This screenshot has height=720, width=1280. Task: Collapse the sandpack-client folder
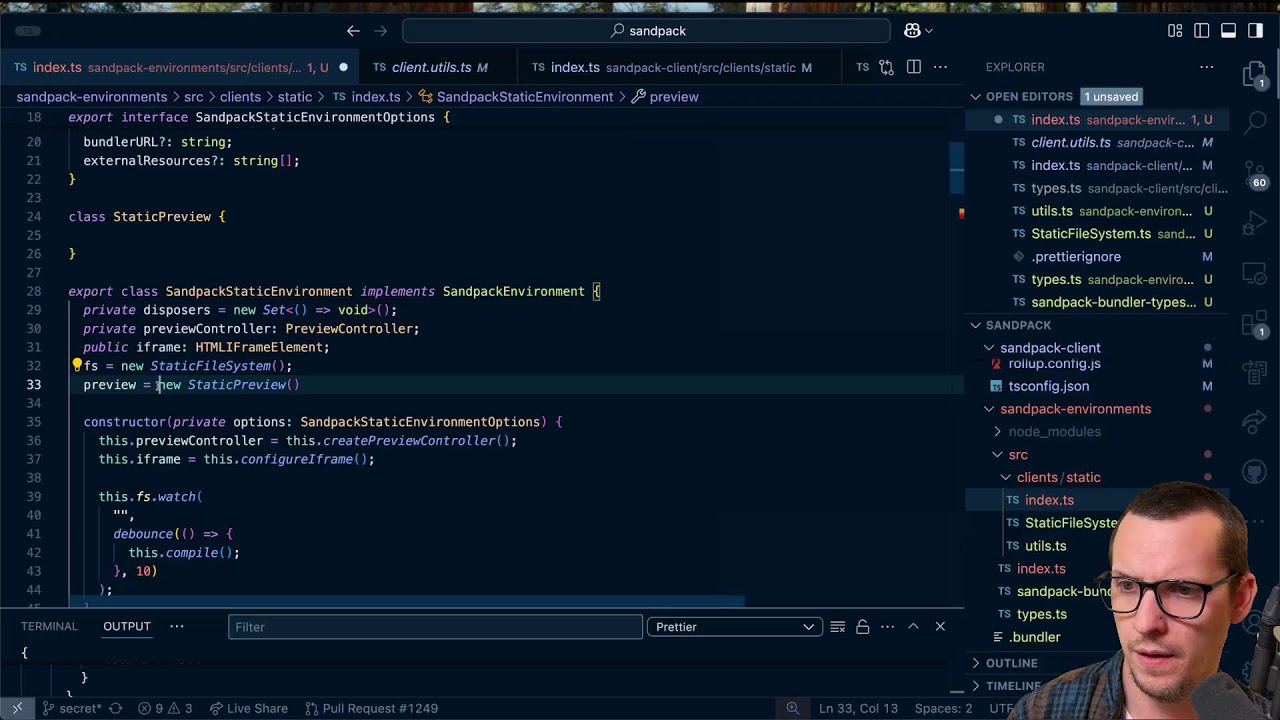[x=989, y=348]
